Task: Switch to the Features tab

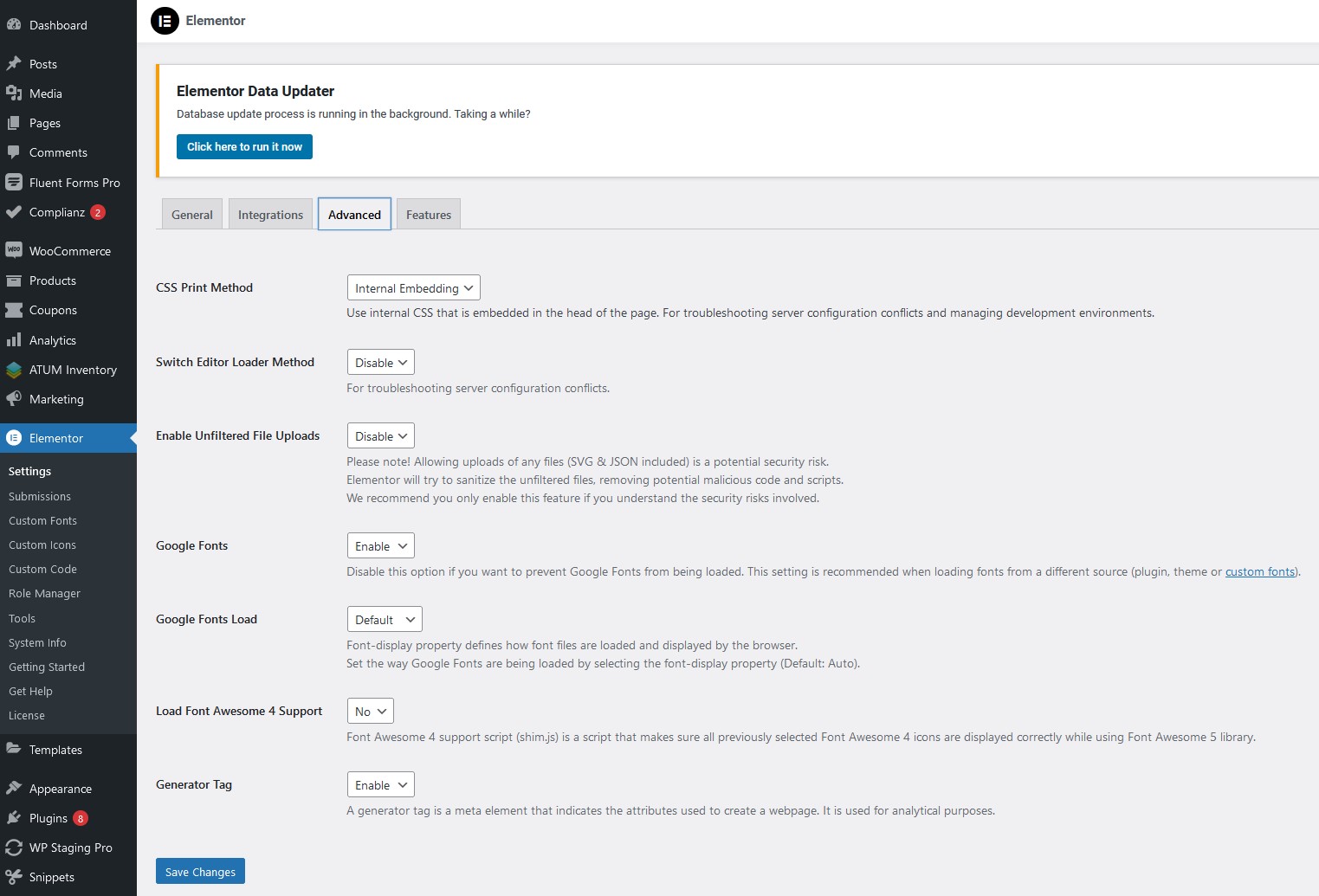Action: (428, 214)
